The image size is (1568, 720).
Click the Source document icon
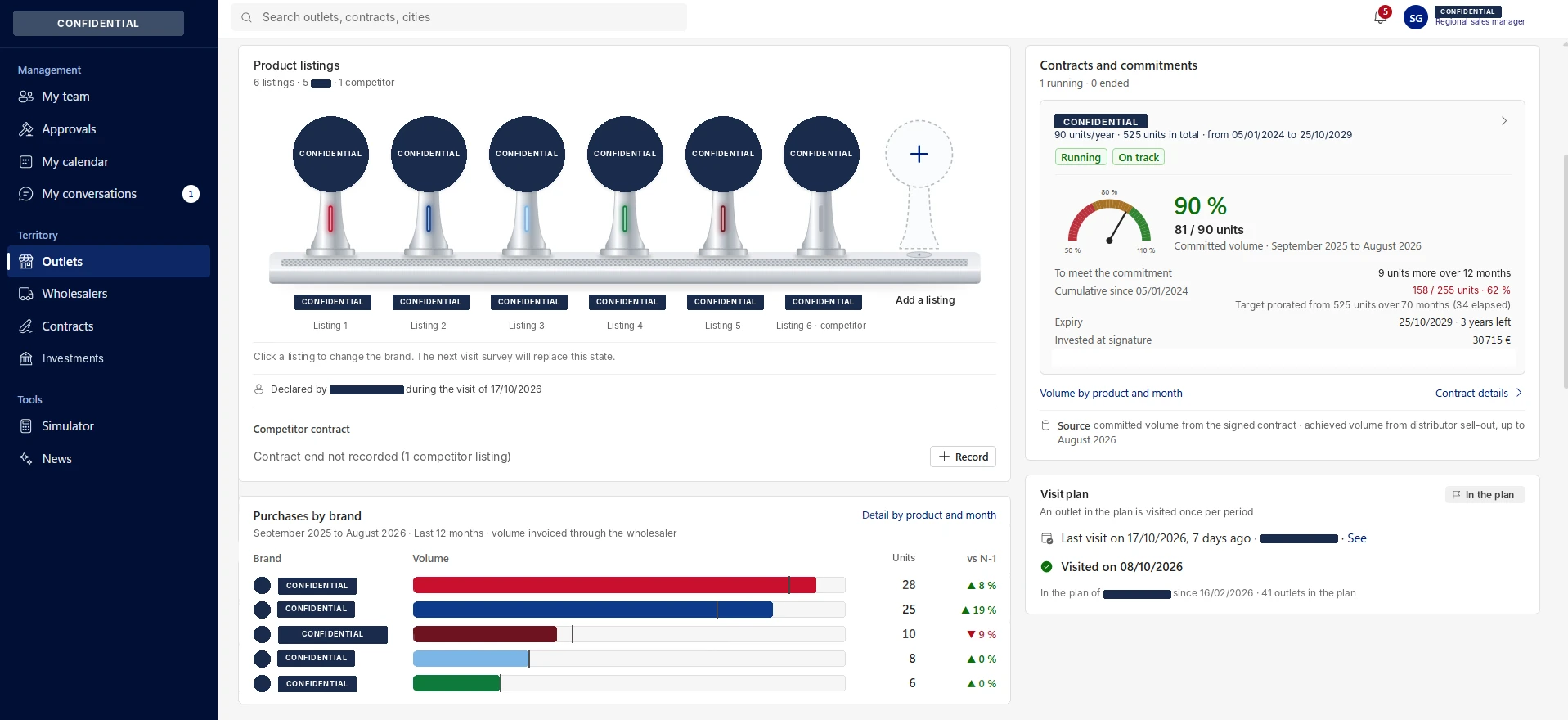pos(1045,425)
